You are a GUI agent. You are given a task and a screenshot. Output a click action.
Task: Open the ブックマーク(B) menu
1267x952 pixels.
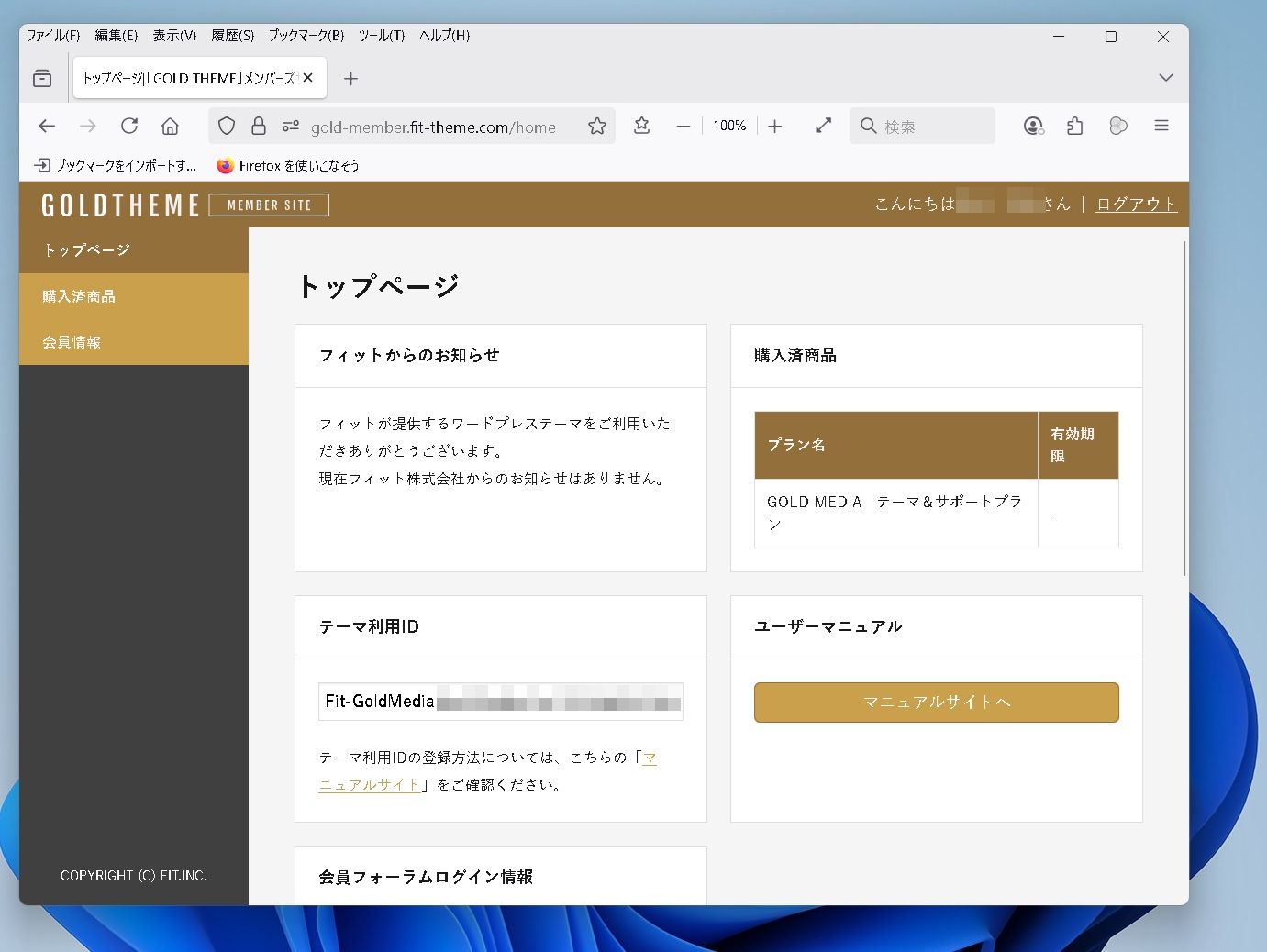(x=306, y=36)
